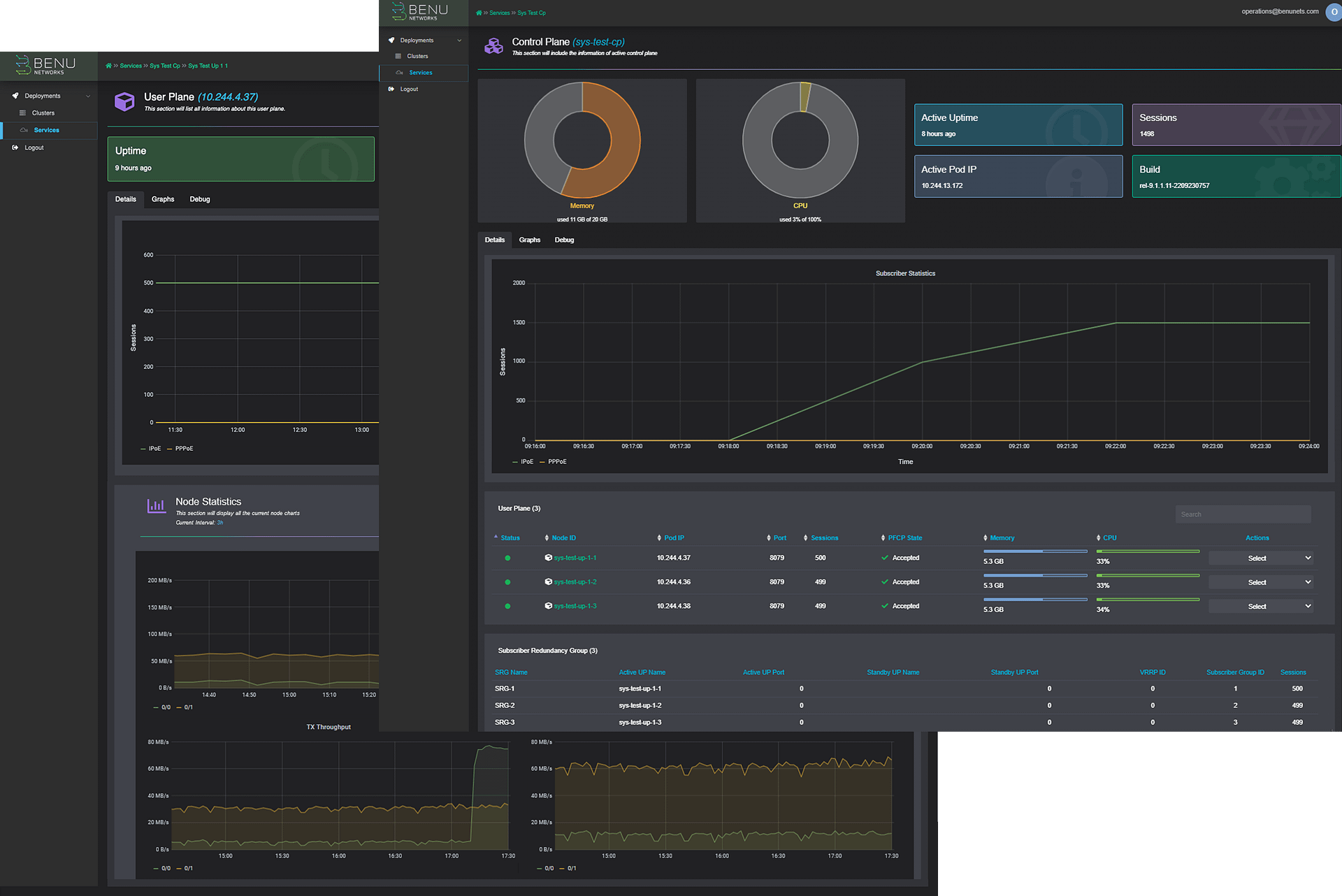This screenshot has height=896, width=1342.
Task: Switch to Graphs tab in Control Plane
Action: [530, 240]
